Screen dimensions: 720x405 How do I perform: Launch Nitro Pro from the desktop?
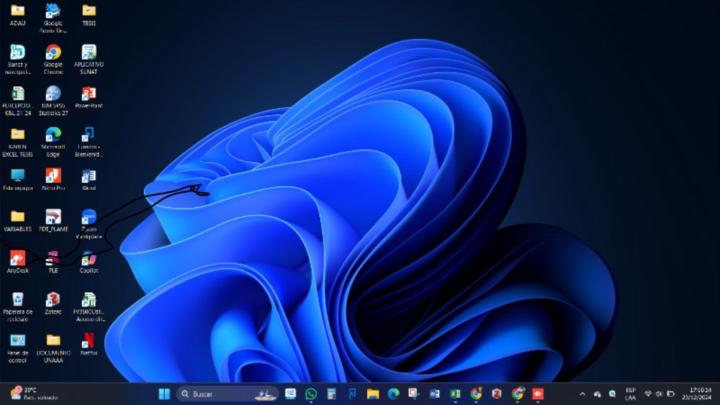click(x=53, y=180)
